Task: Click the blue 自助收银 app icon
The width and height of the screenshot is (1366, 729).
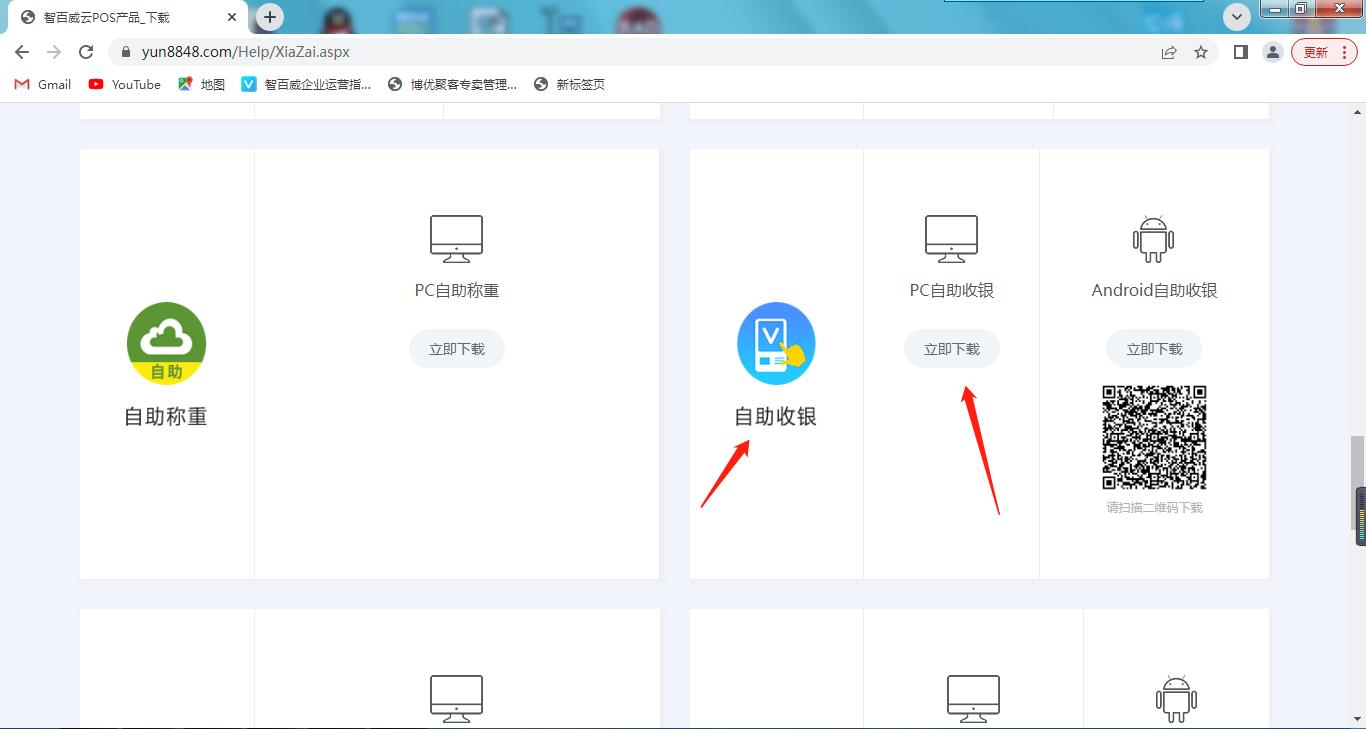Action: (x=776, y=343)
